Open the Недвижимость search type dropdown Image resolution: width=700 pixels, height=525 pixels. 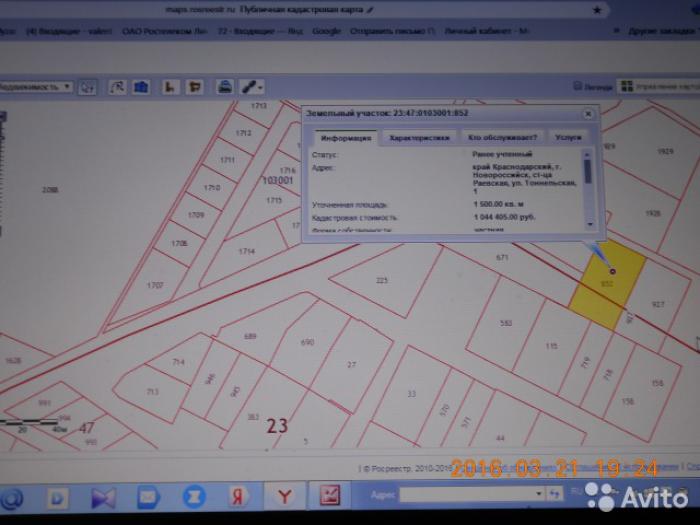click(x=36, y=87)
